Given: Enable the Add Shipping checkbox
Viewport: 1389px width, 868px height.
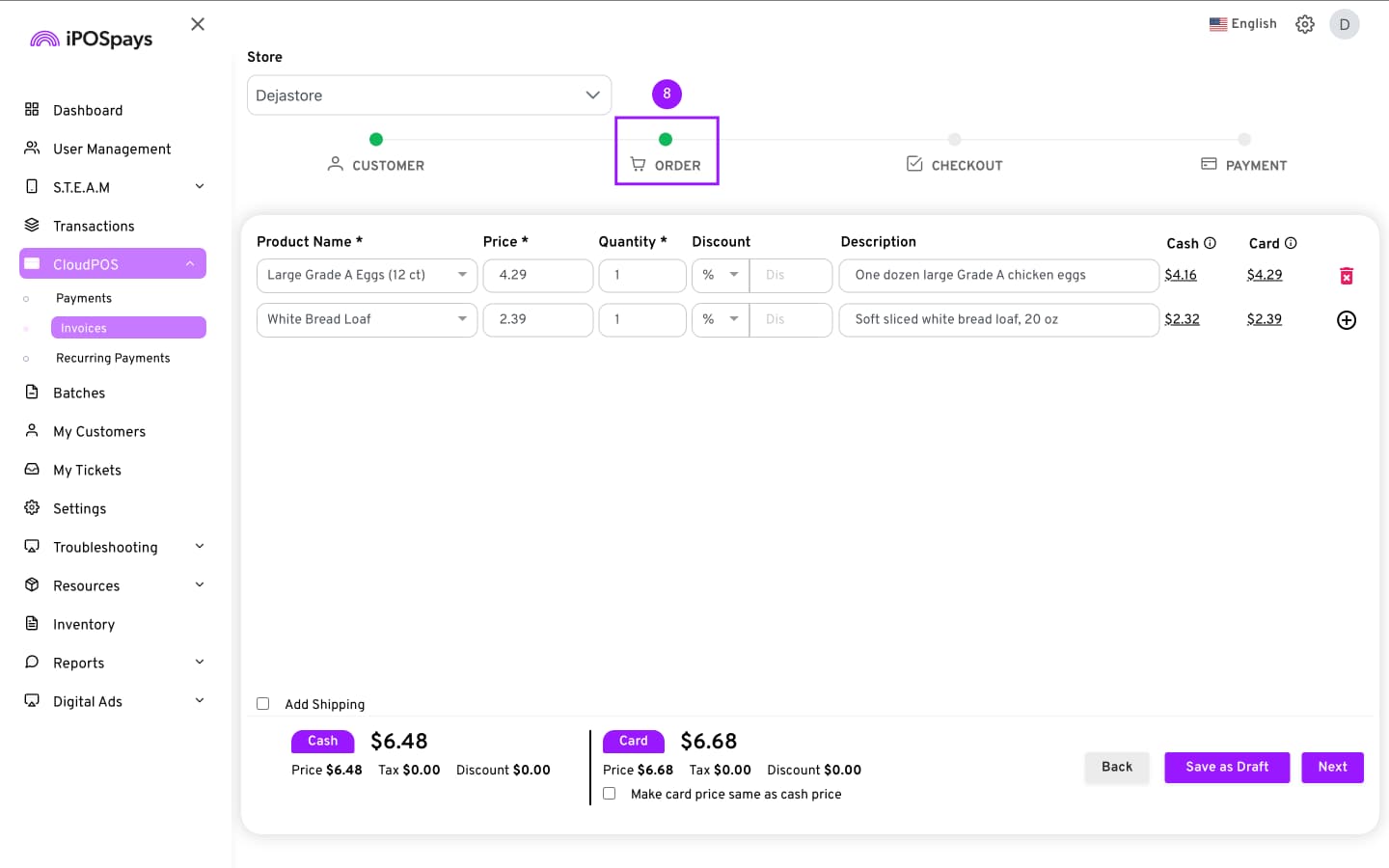Looking at the screenshot, I should pos(262,704).
